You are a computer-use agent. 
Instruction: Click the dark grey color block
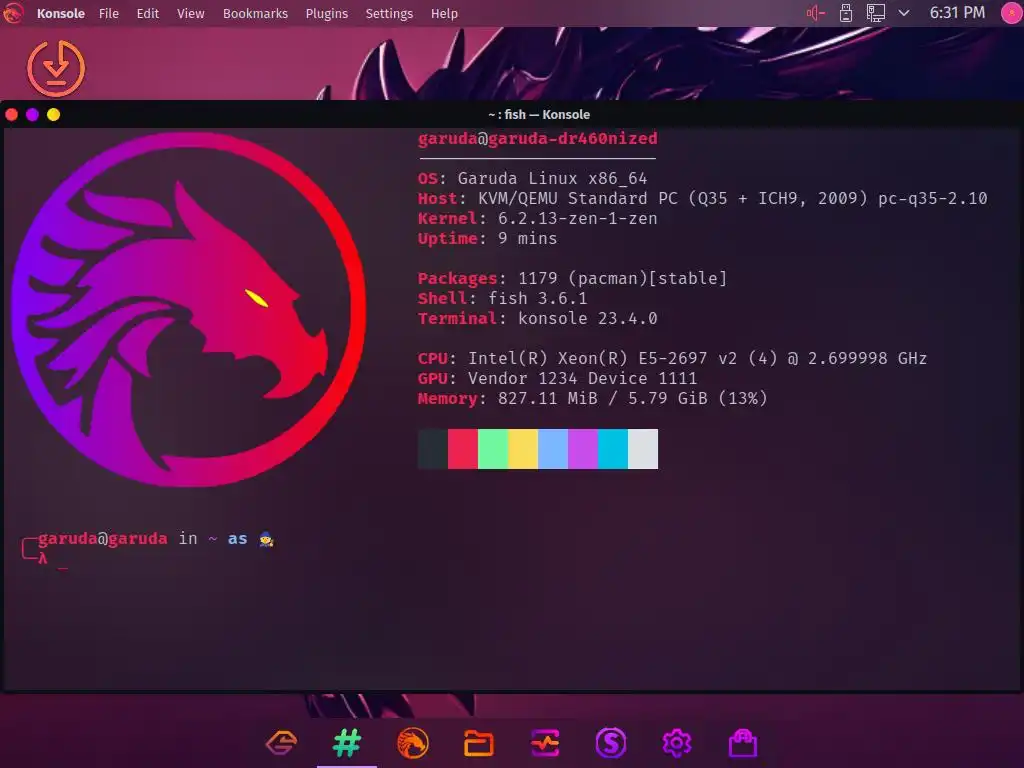[433, 449]
